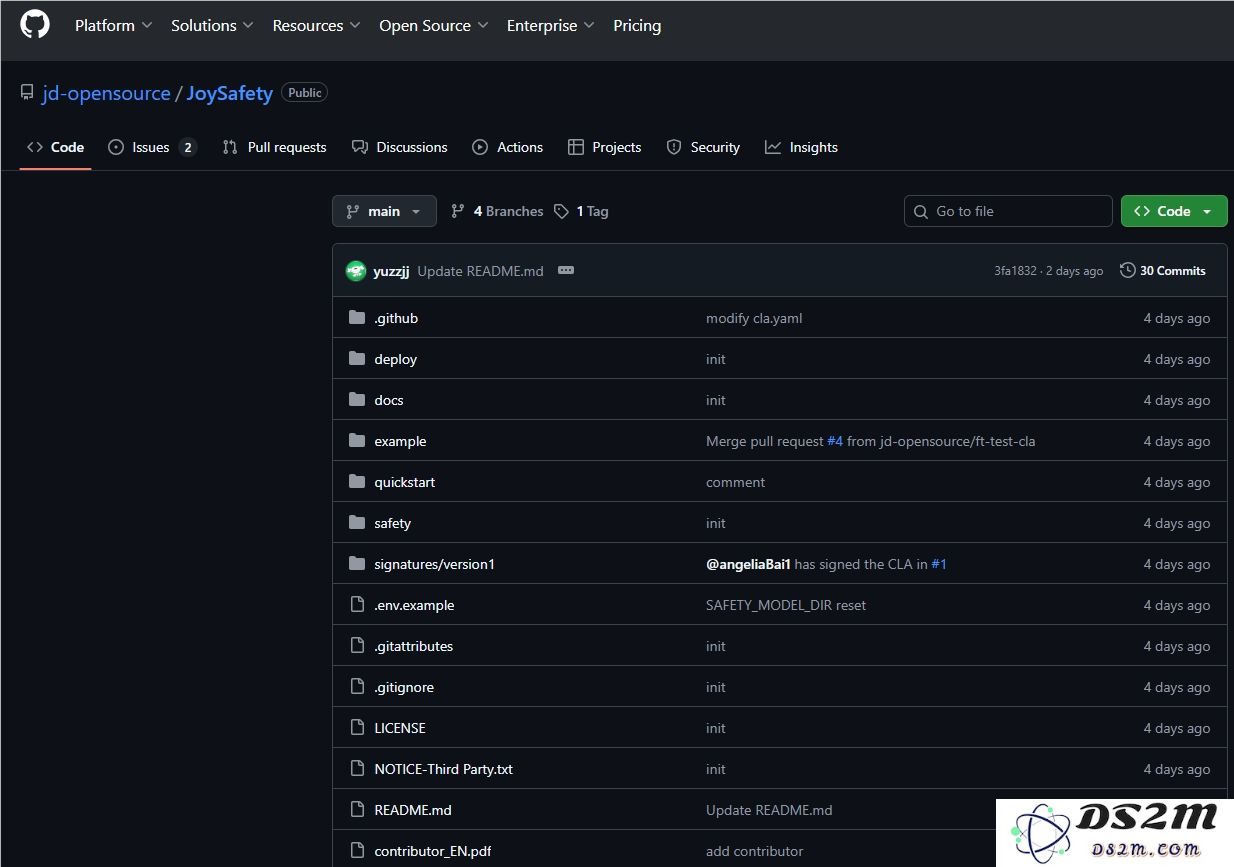Click the tag icon beside 1 Tag

(x=562, y=211)
